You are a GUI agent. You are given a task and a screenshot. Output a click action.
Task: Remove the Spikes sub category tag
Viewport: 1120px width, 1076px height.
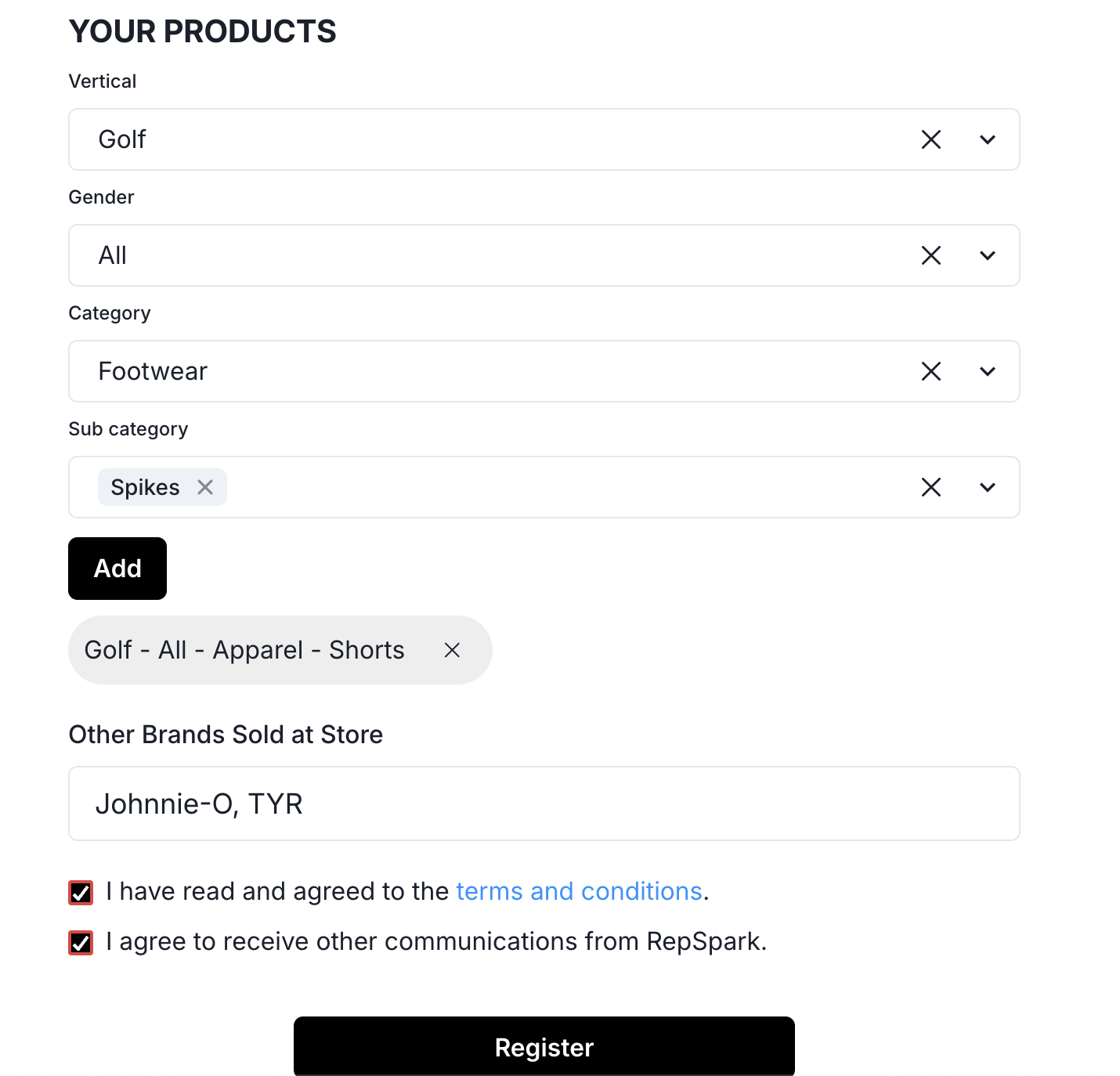click(x=205, y=486)
